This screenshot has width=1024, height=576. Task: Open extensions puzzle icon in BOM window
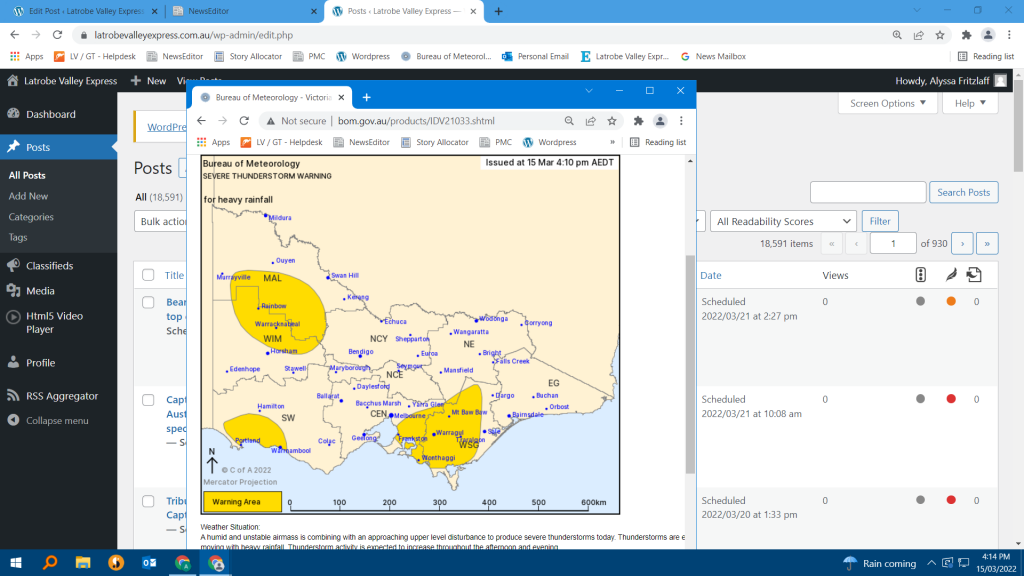pyautogui.click(x=638, y=121)
